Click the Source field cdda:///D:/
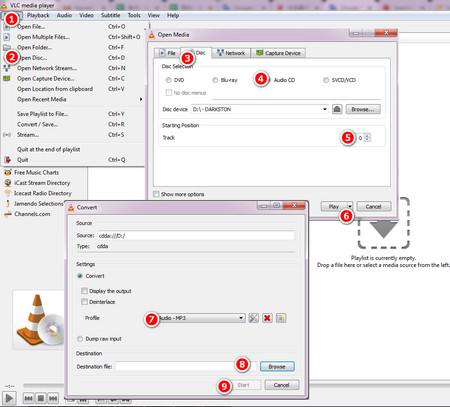 [x=196, y=236]
